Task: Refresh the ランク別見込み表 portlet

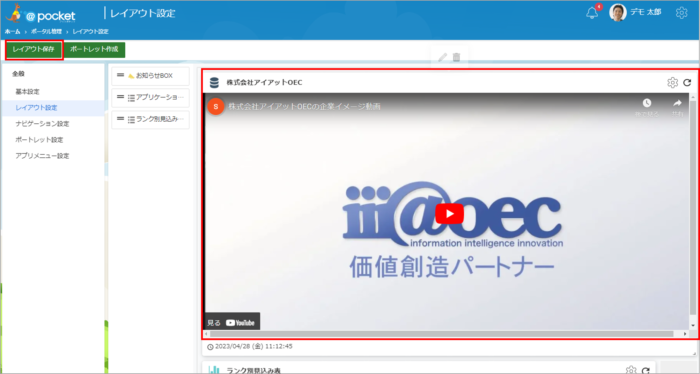Action: point(646,370)
